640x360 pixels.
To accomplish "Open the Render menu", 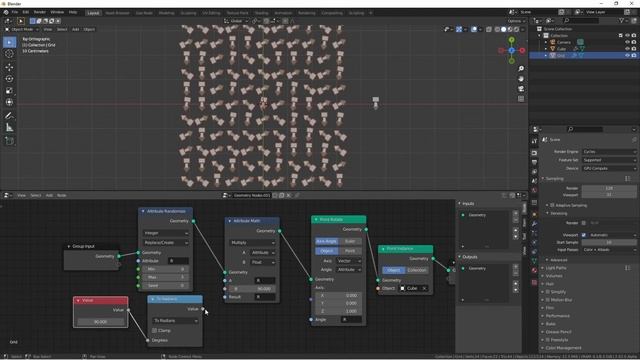I will point(40,12).
